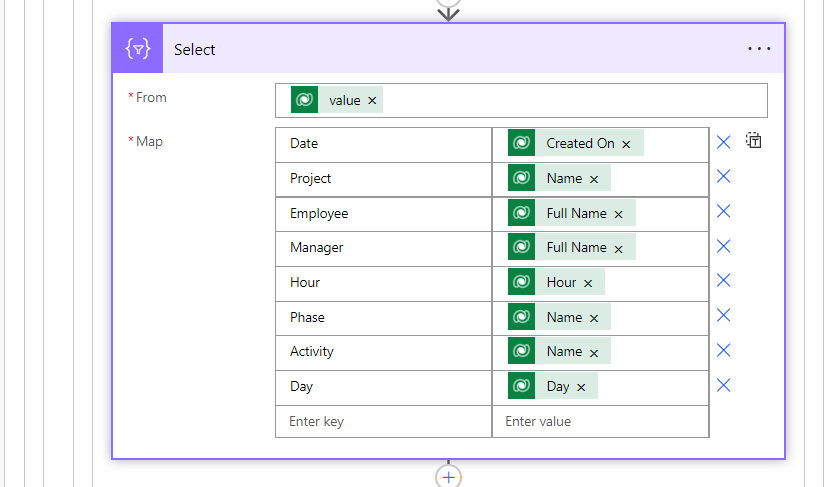The image size is (835, 487).
Task: Click the Enter key input field
Action: click(x=383, y=421)
